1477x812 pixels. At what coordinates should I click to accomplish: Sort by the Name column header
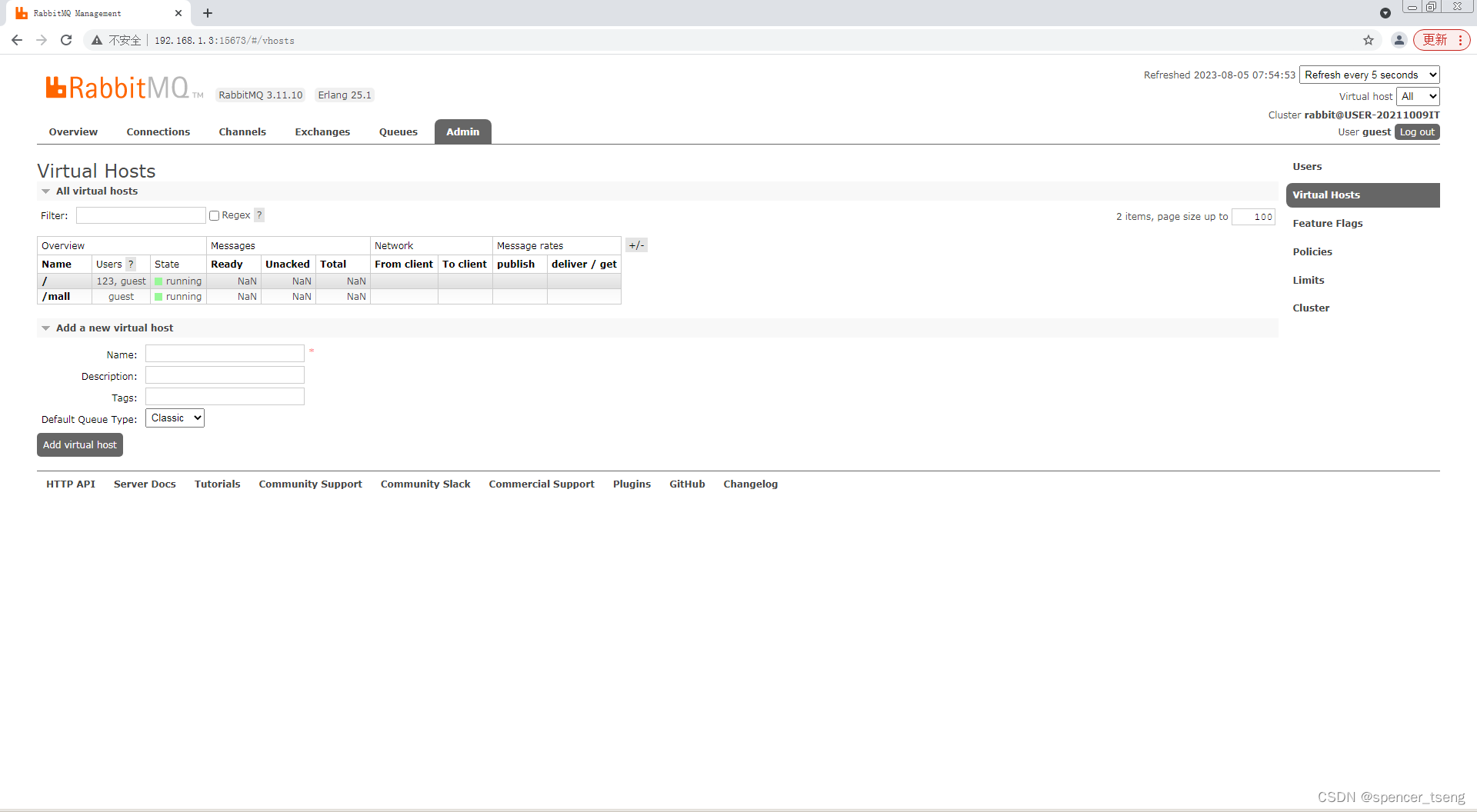pyautogui.click(x=57, y=264)
